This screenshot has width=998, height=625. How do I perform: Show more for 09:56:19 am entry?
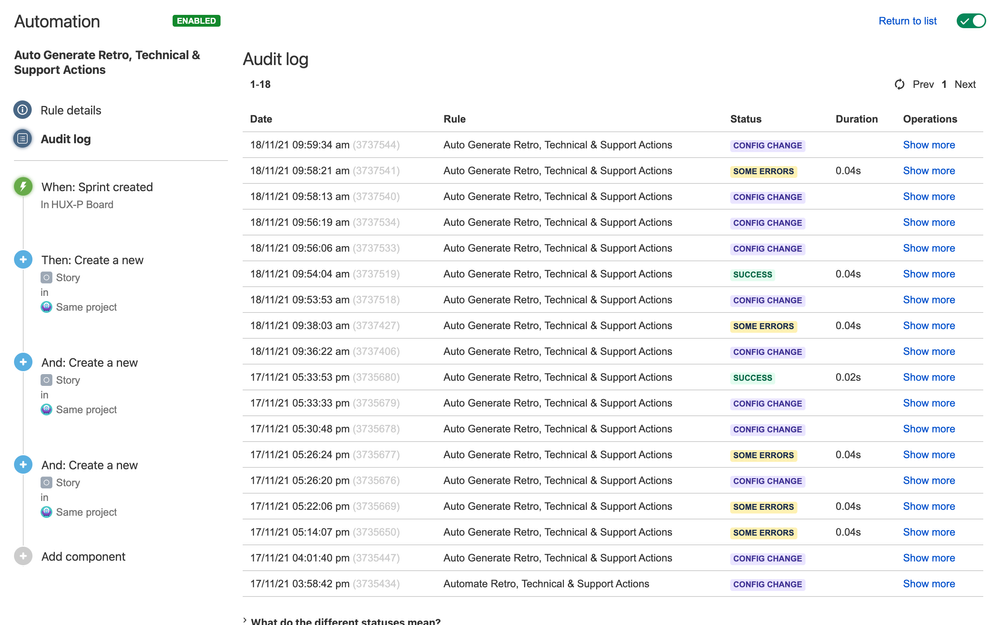click(929, 222)
